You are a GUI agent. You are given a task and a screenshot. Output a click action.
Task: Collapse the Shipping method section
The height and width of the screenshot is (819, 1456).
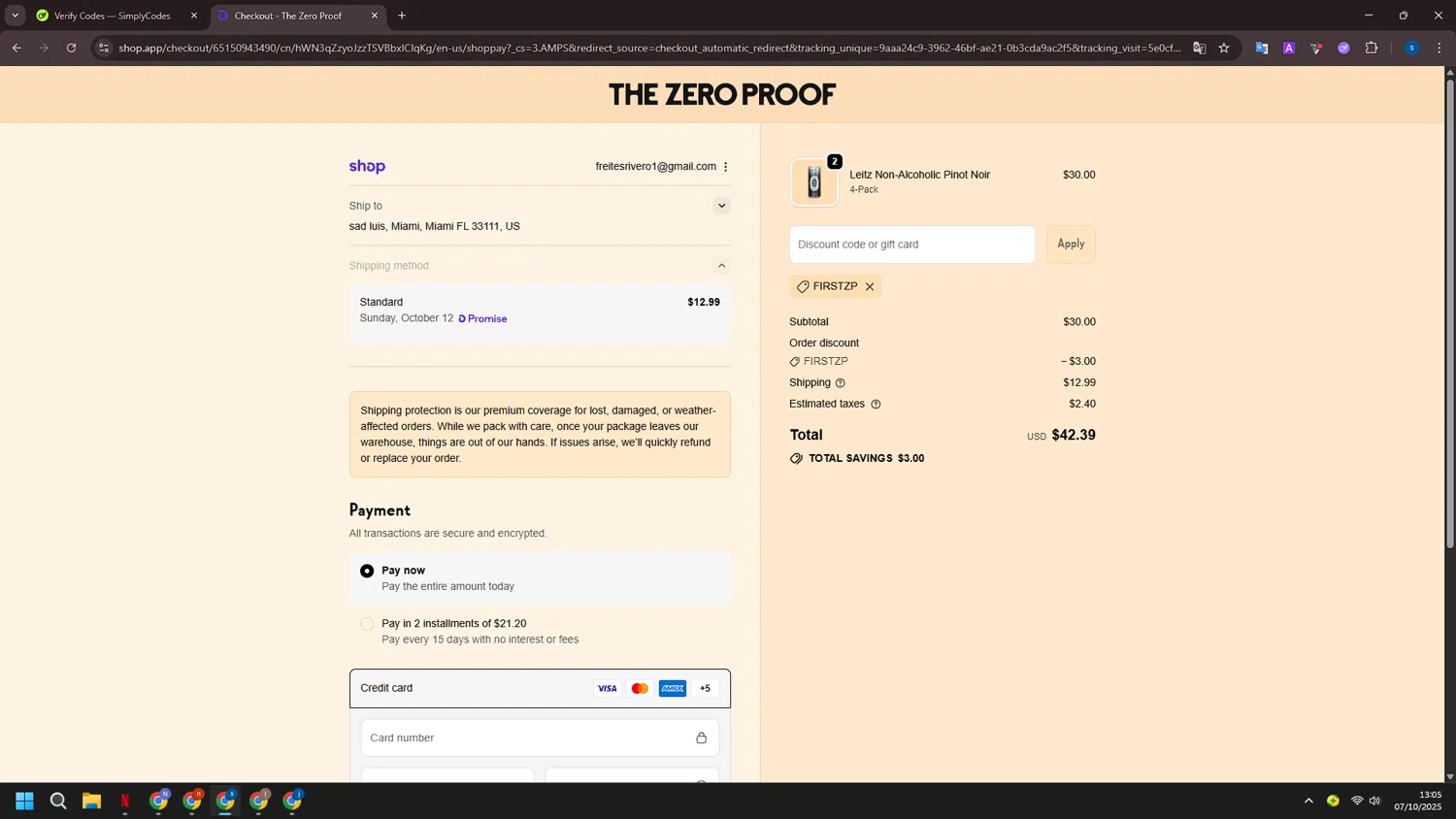pos(721,266)
